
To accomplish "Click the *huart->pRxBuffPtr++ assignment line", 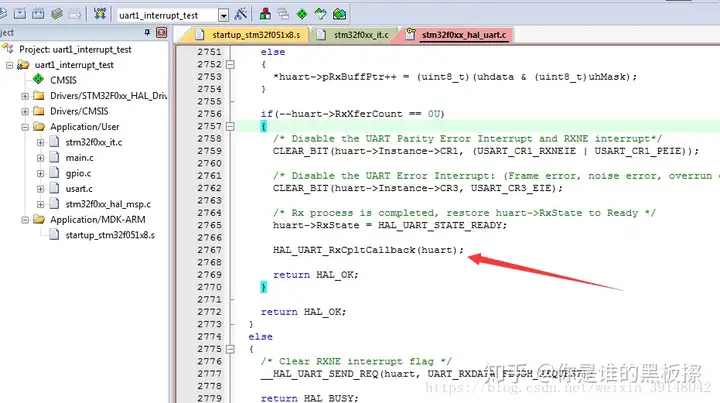I will click(455, 77).
